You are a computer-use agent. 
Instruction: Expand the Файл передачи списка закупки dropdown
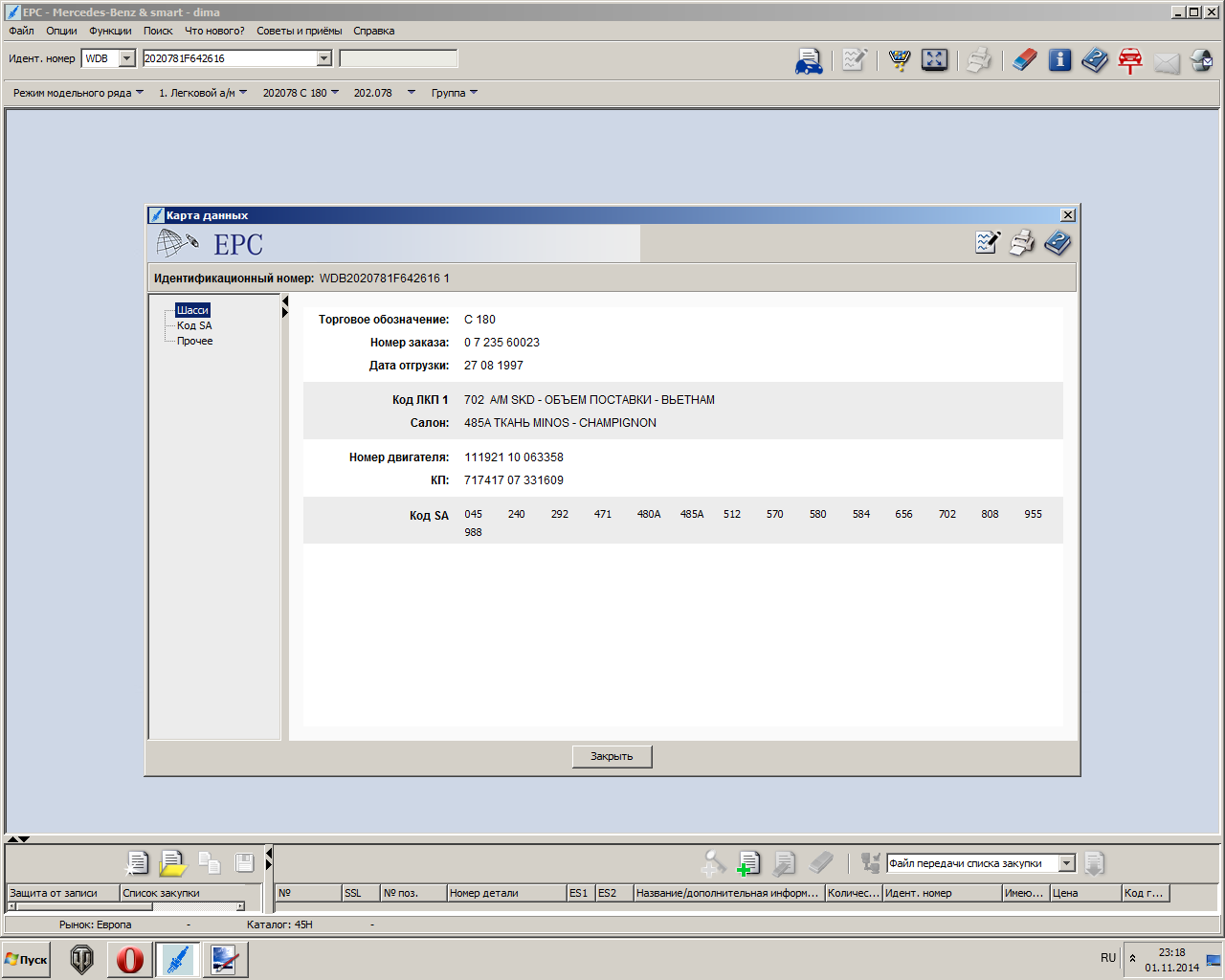point(1067,863)
